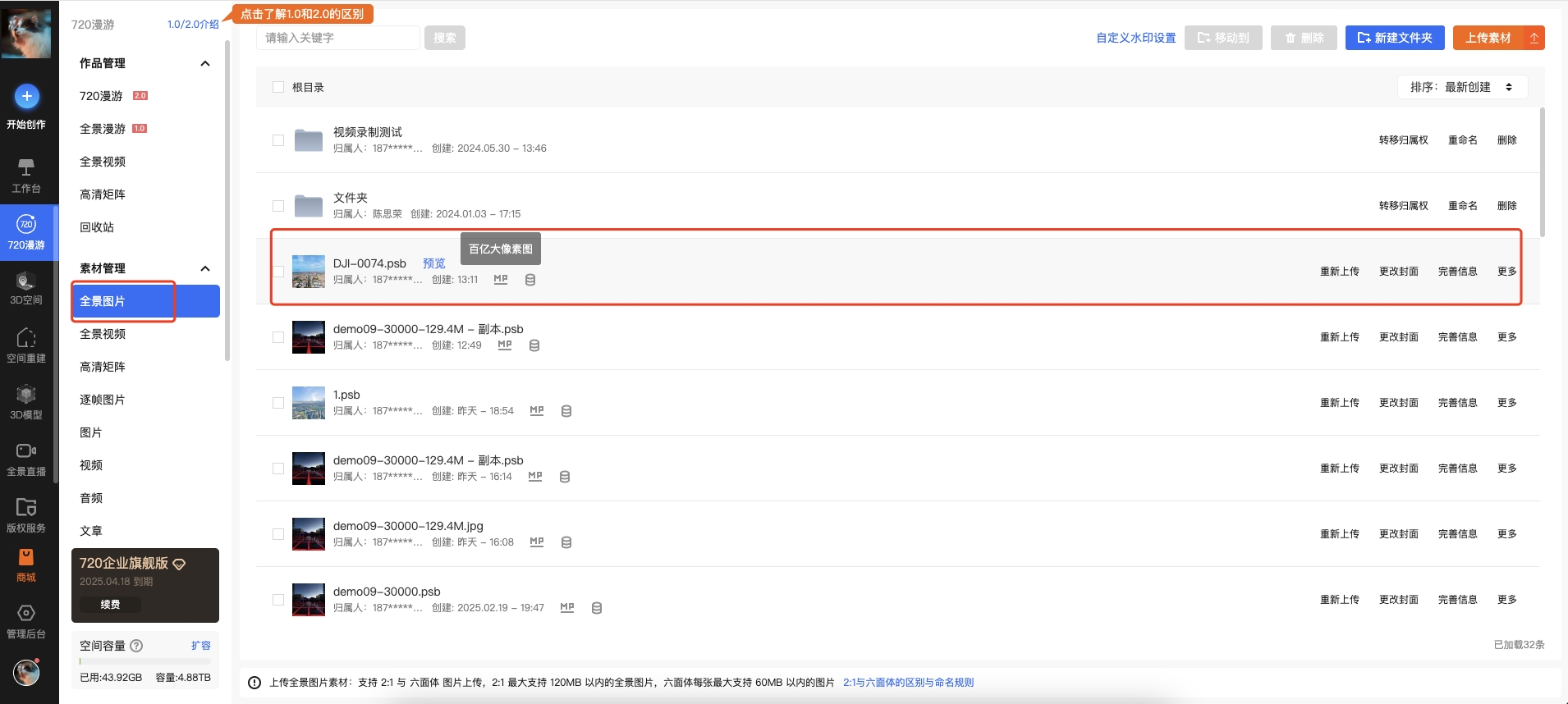Open the 3D空间 sidebar icon
The height and width of the screenshot is (704, 1568).
26,281
